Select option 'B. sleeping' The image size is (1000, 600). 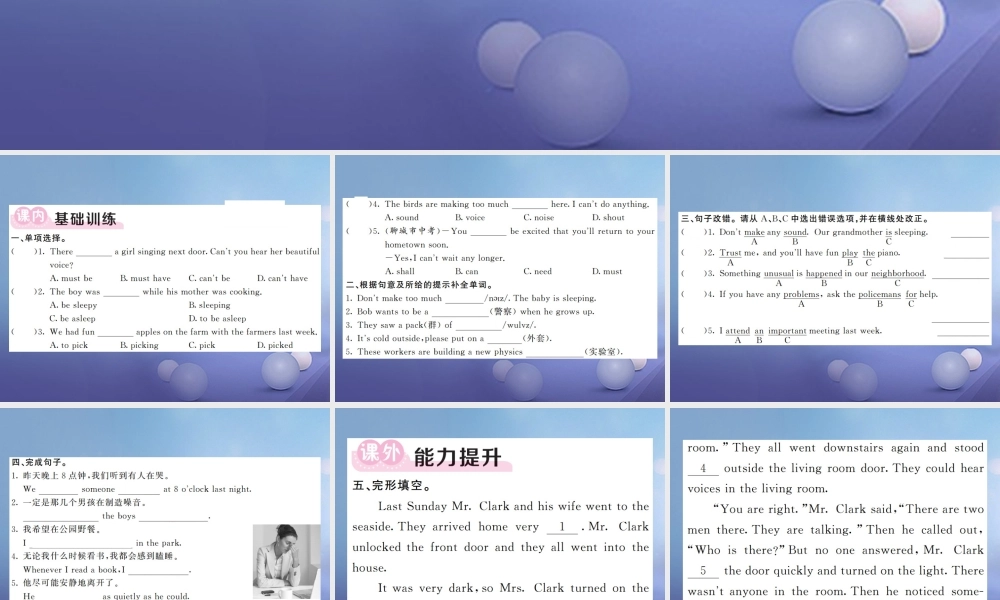click(209, 305)
